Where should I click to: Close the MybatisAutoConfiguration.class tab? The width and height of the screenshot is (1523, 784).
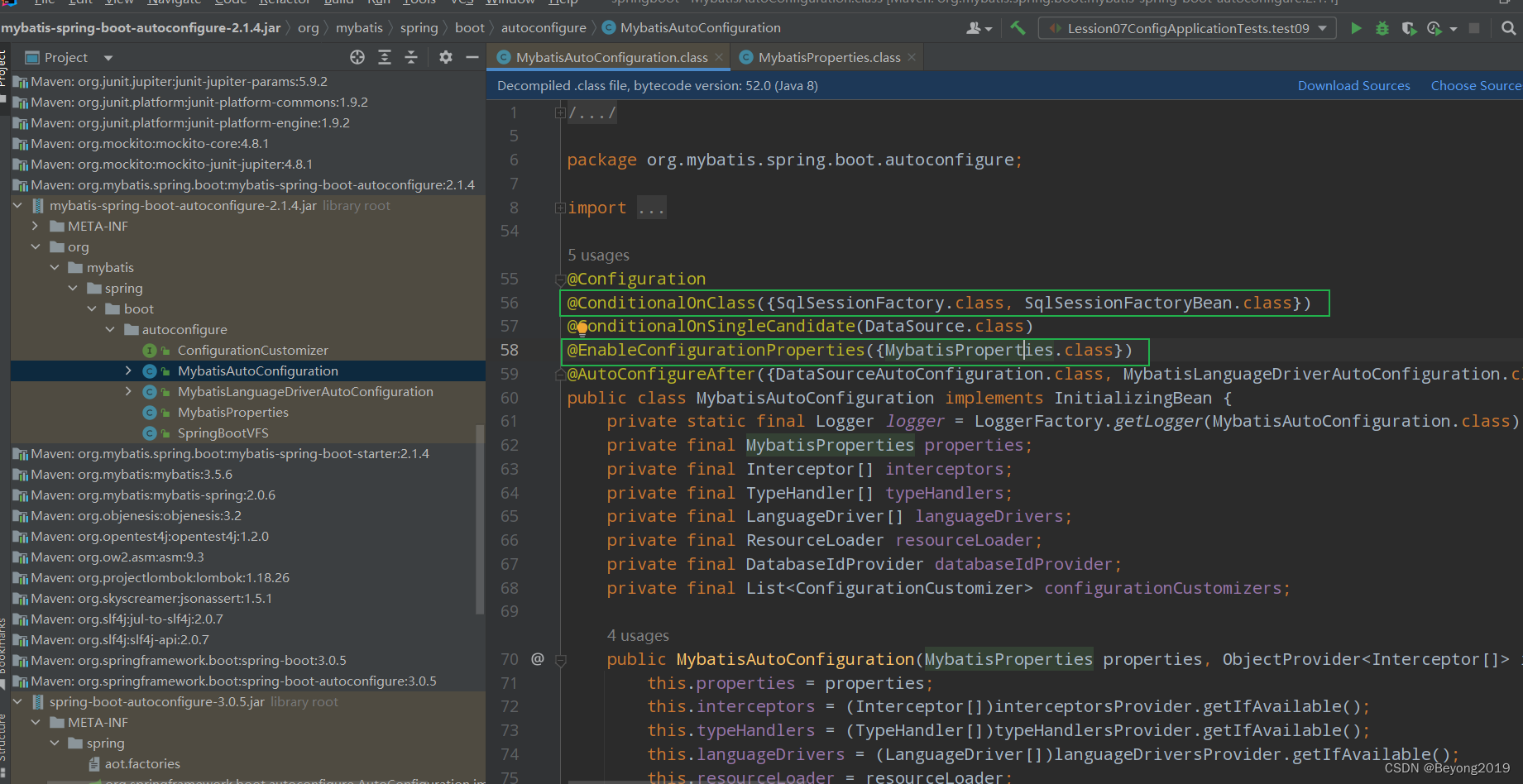click(719, 57)
